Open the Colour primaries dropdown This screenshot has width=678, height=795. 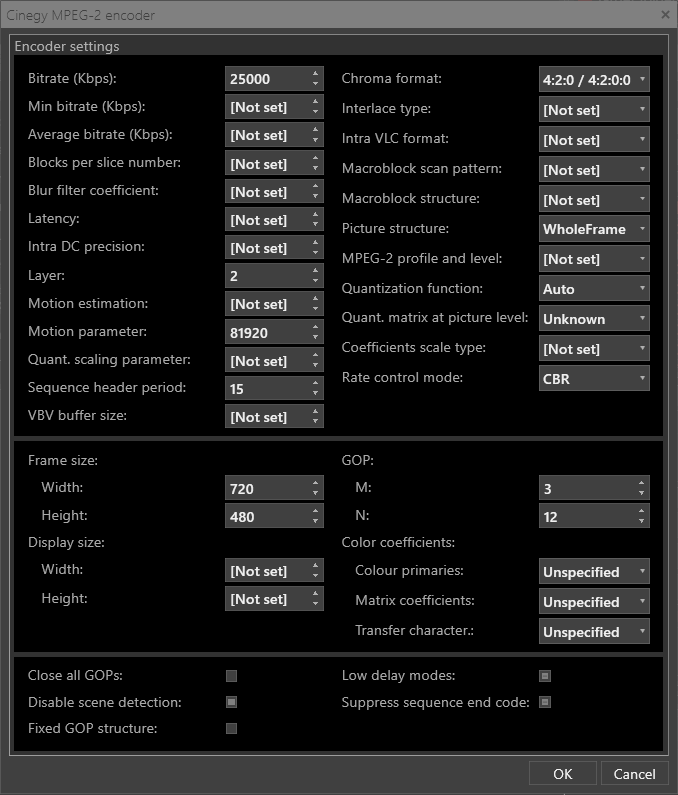594,572
